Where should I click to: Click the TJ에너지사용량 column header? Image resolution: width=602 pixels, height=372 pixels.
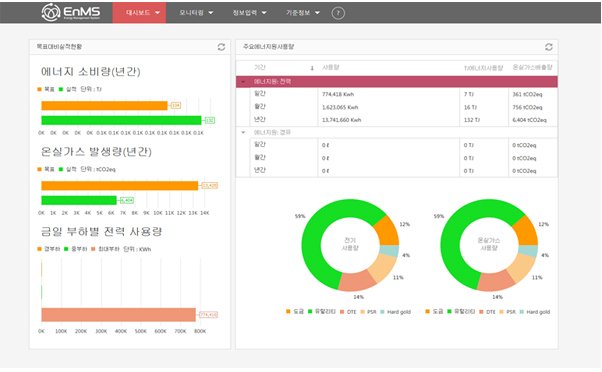[x=483, y=68]
